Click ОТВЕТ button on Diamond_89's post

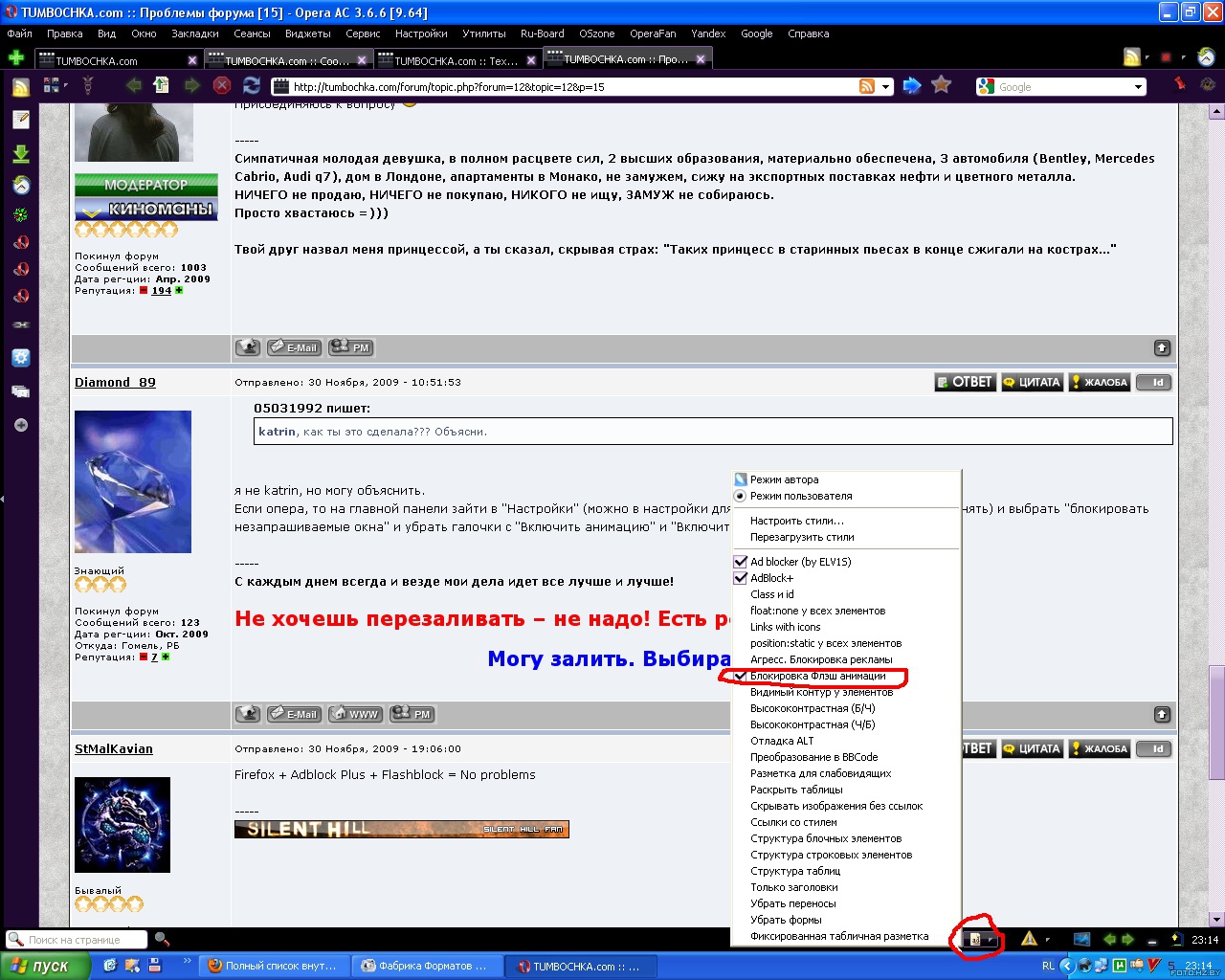click(x=965, y=382)
